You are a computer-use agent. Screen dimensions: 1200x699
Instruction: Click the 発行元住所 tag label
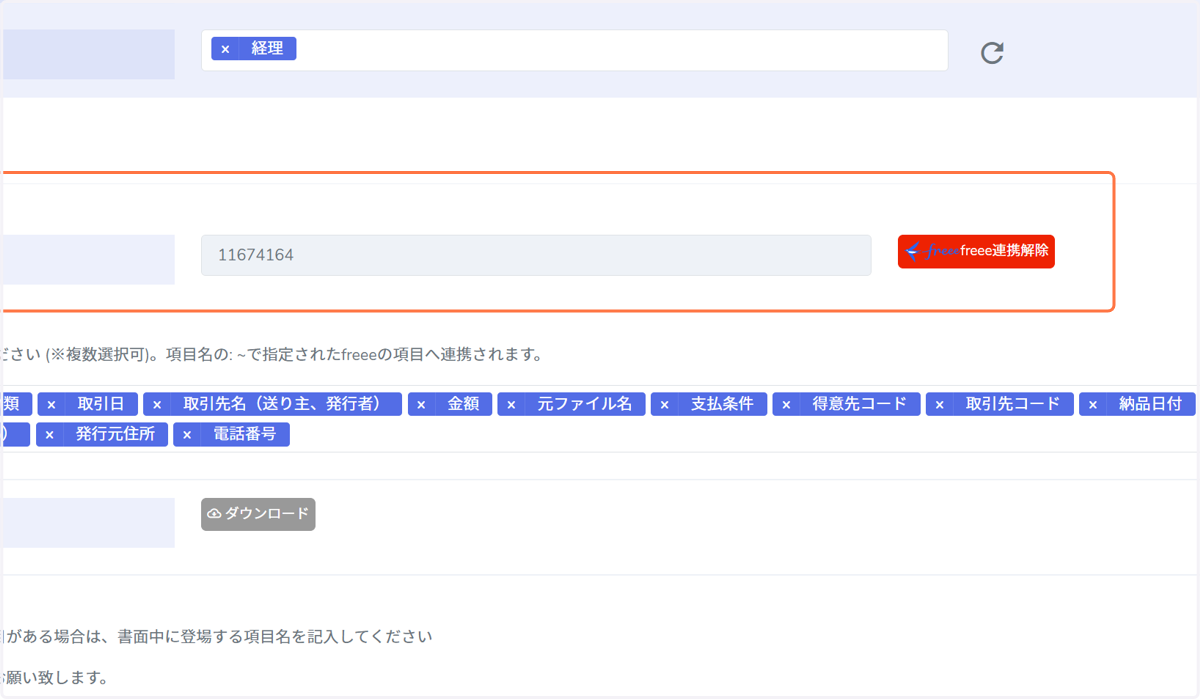click(115, 434)
